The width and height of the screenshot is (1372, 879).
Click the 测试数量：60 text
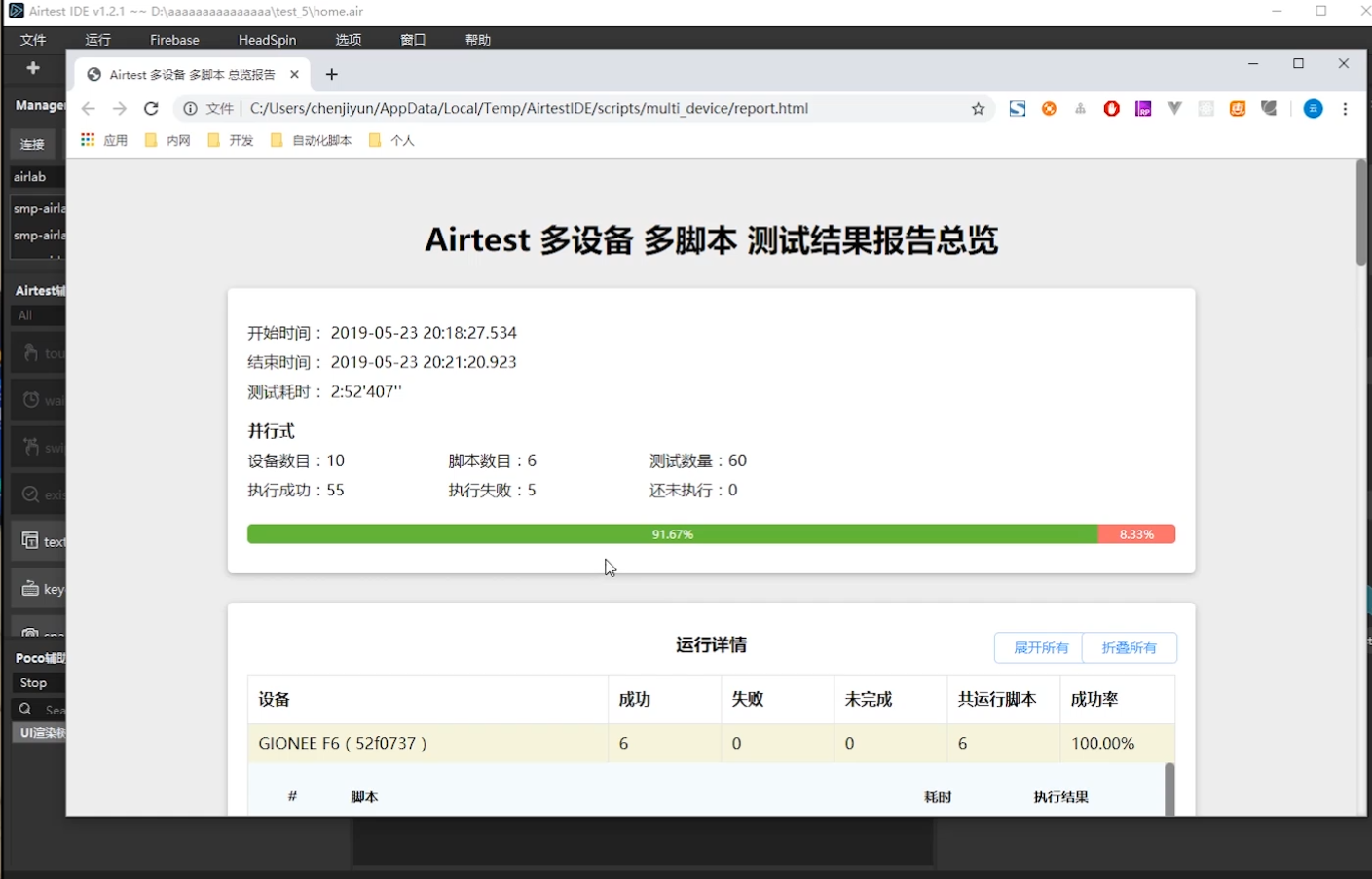coord(698,460)
